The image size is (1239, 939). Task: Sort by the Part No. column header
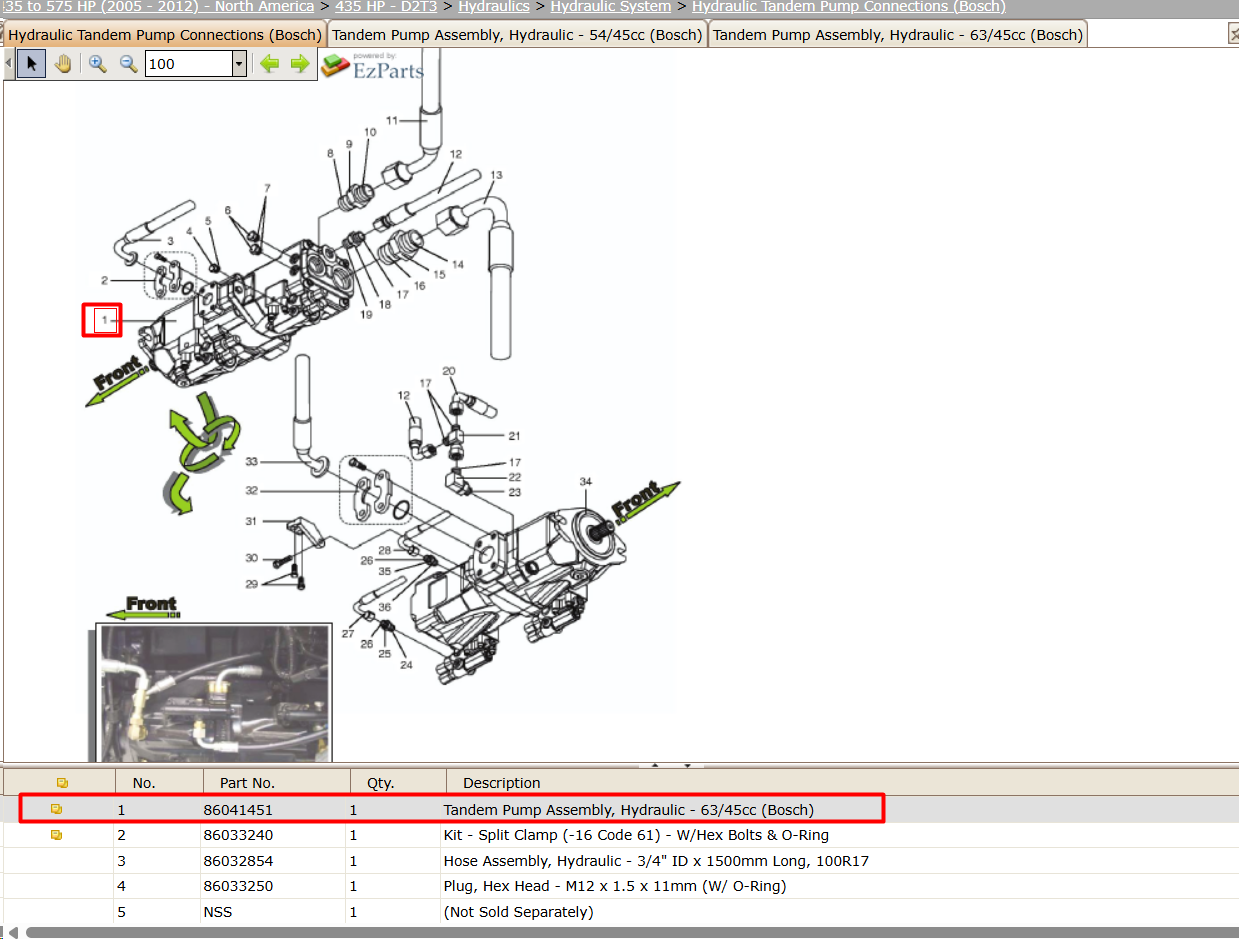point(277,783)
